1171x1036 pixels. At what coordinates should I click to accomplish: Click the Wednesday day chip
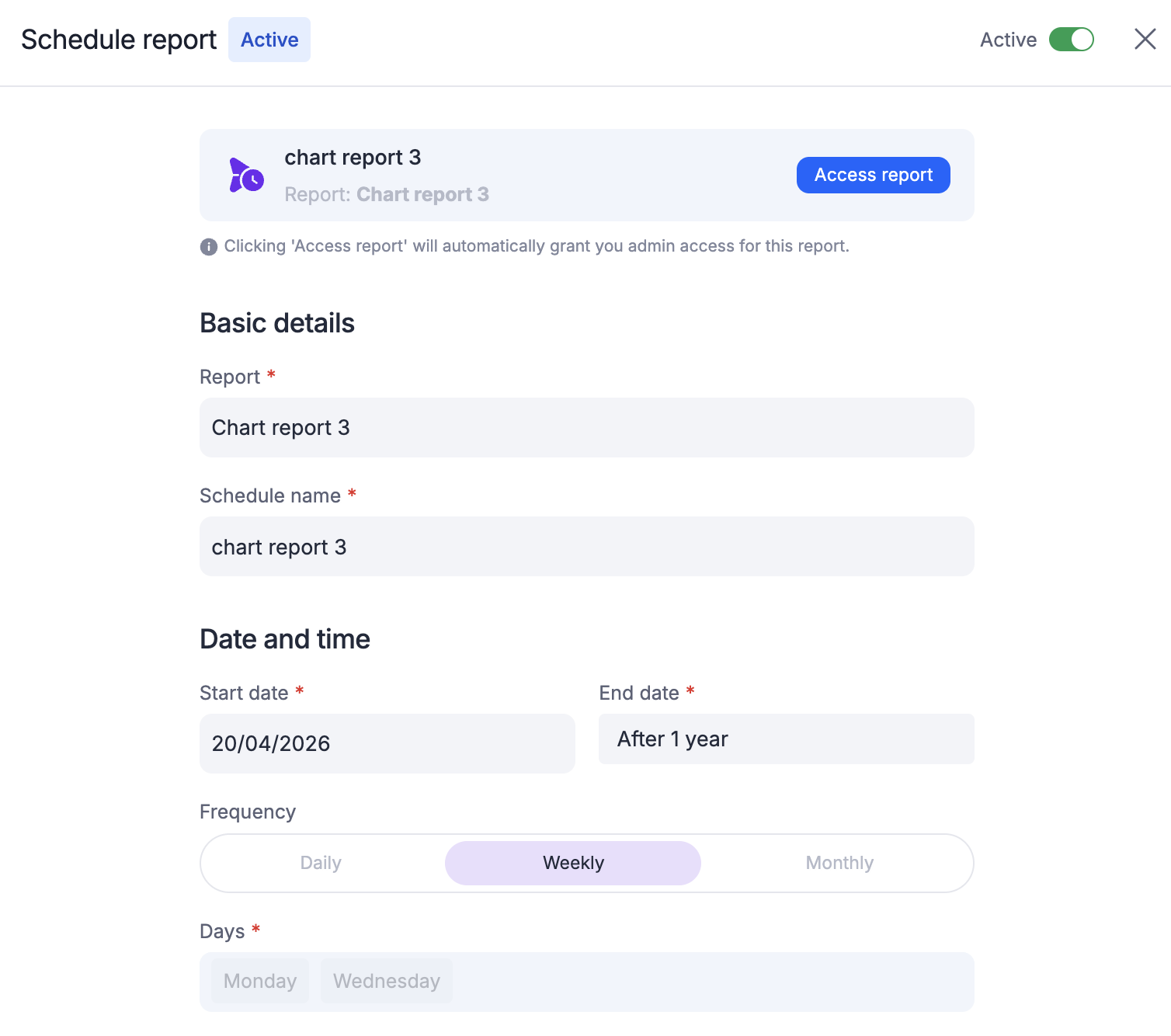pos(386,982)
